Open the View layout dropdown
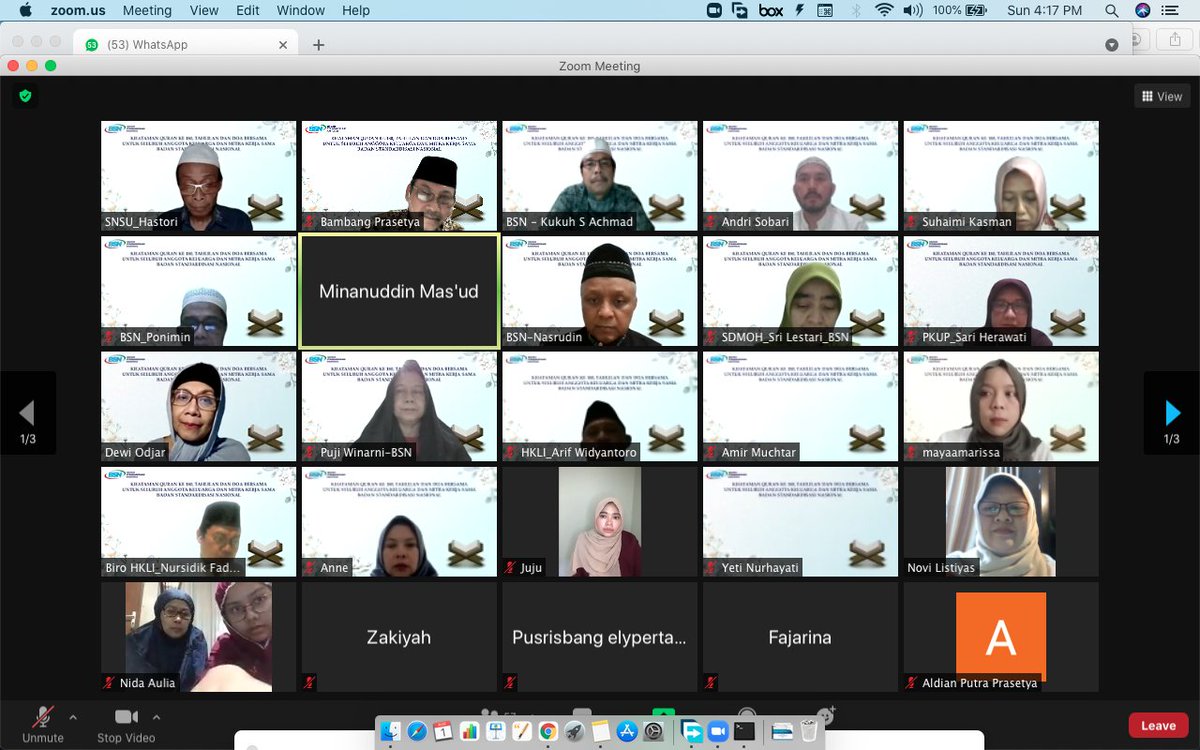Viewport: 1200px width, 750px height. pyautogui.click(x=1162, y=97)
